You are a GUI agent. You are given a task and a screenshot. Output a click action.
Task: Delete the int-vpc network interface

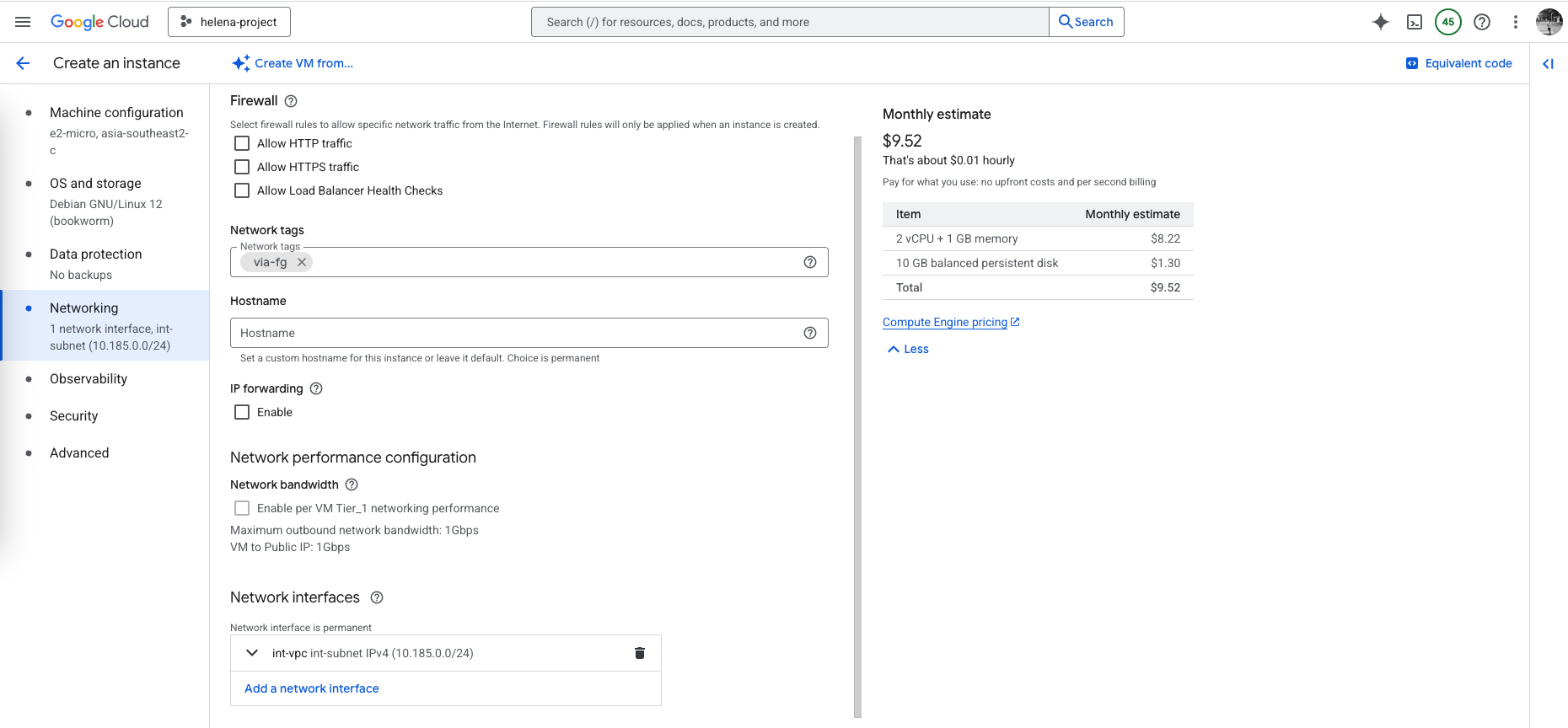pyautogui.click(x=639, y=653)
